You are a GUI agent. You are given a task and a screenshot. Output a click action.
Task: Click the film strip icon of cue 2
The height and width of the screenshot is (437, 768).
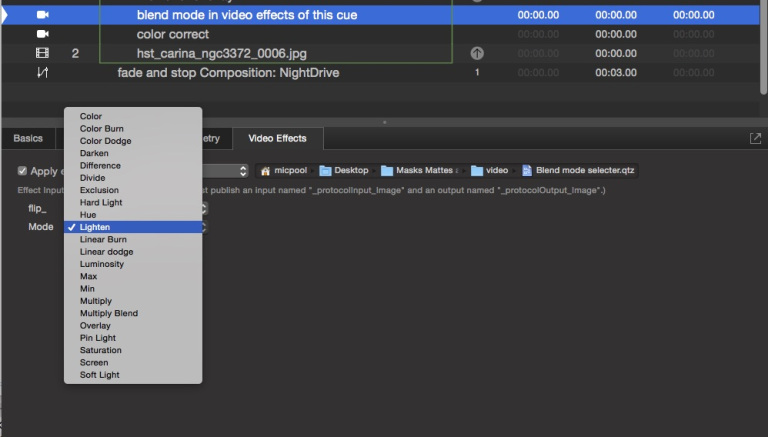pos(42,53)
